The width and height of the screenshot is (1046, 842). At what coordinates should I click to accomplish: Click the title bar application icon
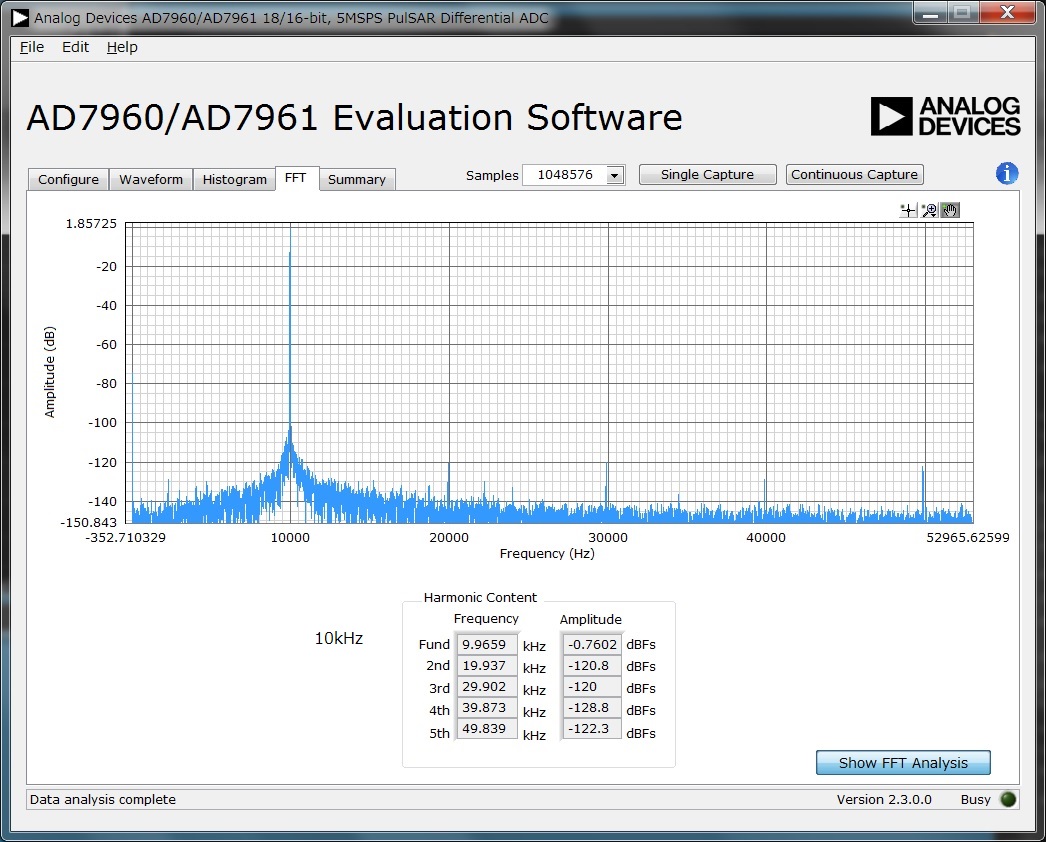[20, 18]
